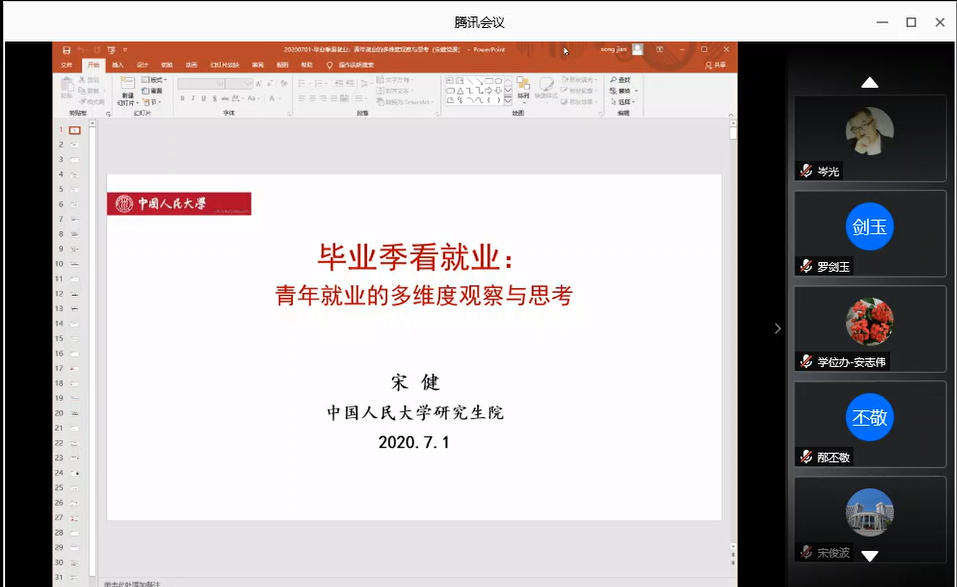
Task: Open the 替换 (Replace) dropdown
Action: tap(623, 91)
